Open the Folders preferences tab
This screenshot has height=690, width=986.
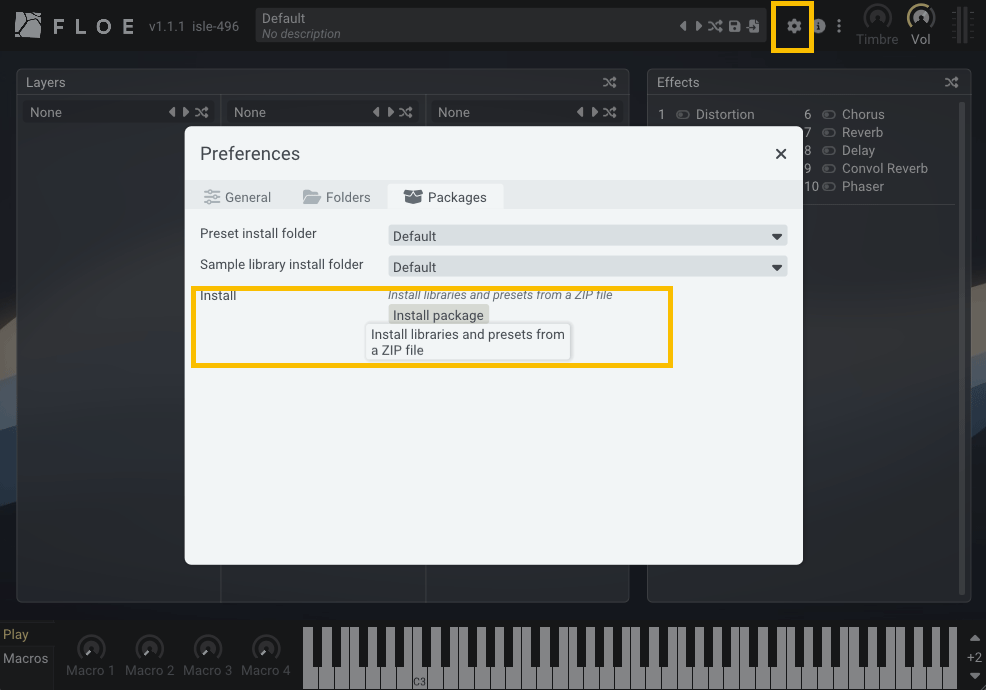[337, 197]
